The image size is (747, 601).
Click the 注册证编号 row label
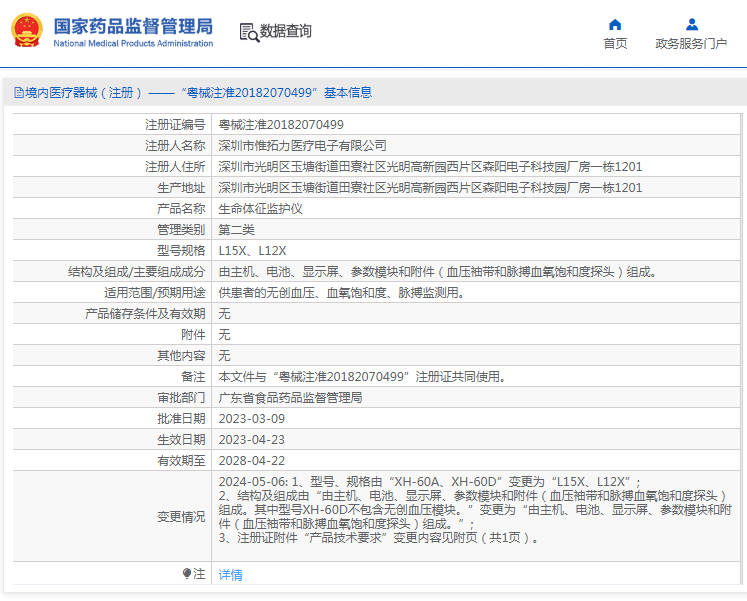(x=175, y=125)
